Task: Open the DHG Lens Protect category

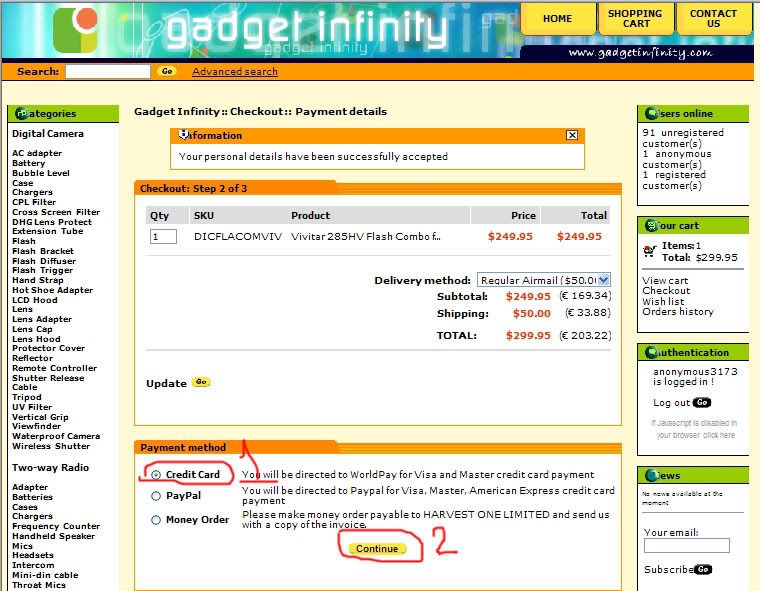Action: tap(52, 222)
